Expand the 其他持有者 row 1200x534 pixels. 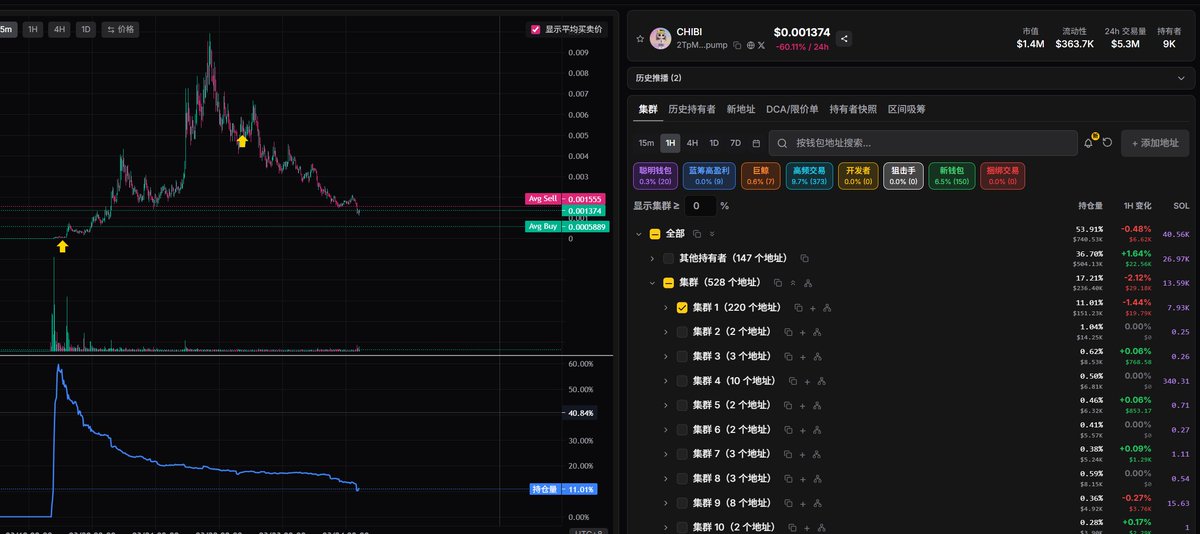coord(652,258)
